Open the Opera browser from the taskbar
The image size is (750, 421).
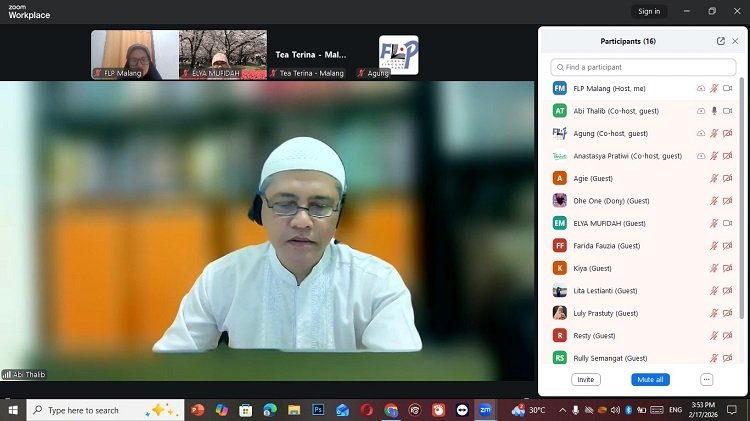pos(366,410)
